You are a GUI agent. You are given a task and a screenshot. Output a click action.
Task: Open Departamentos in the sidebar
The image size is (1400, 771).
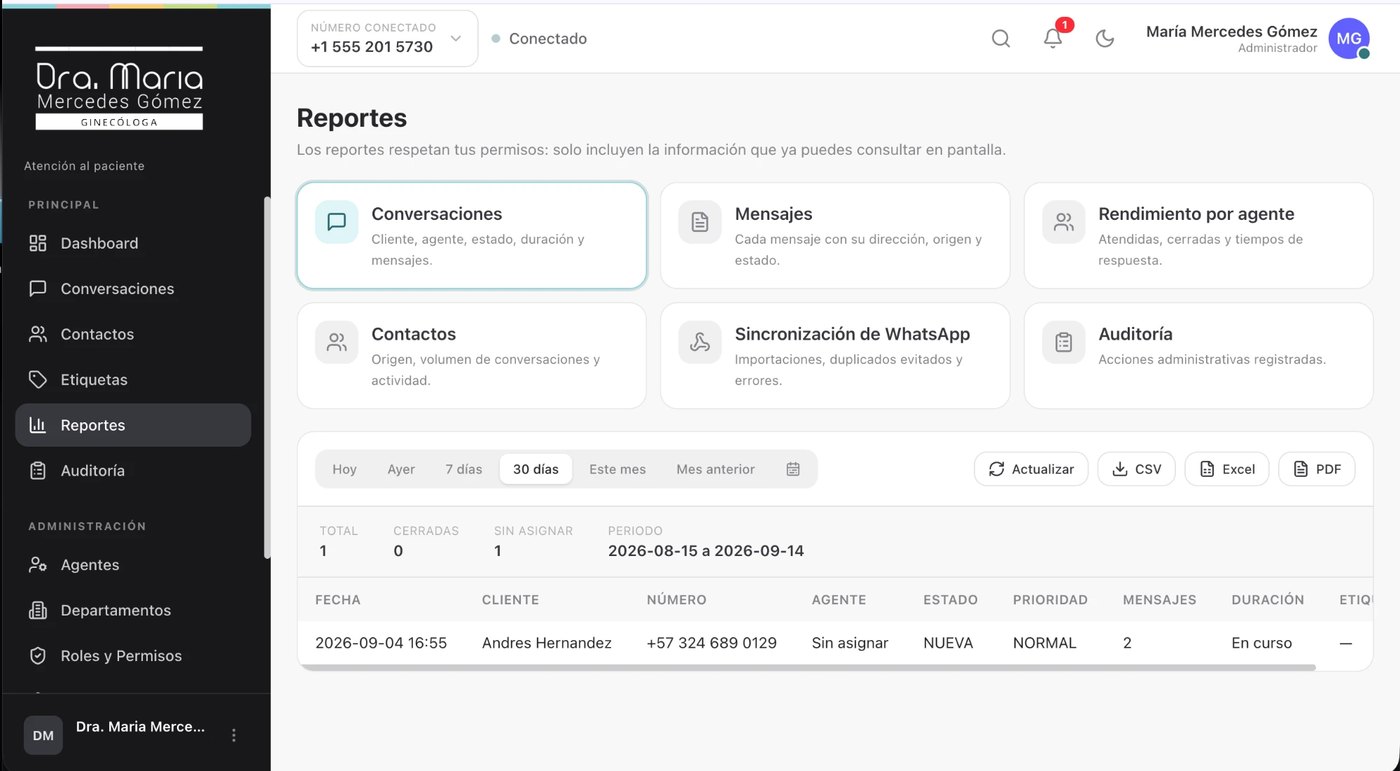point(133,610)
